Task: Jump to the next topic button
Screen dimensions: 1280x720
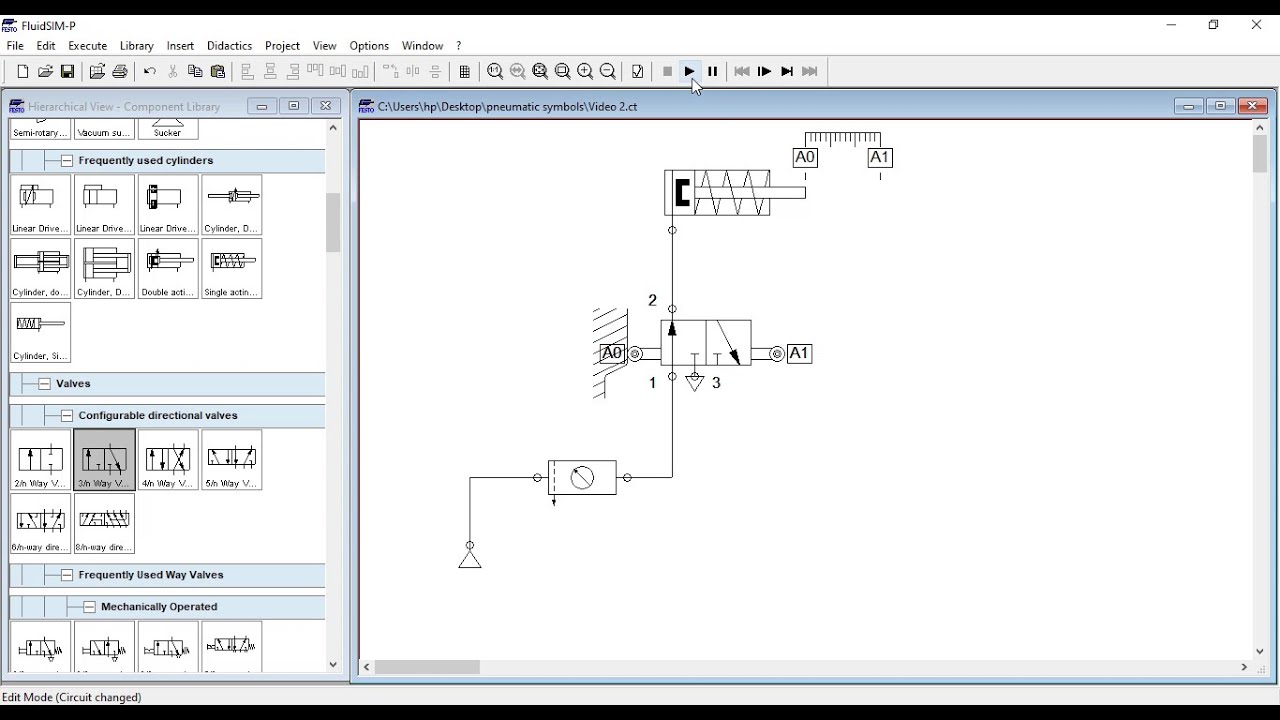Action: click(x=810, y=71)
